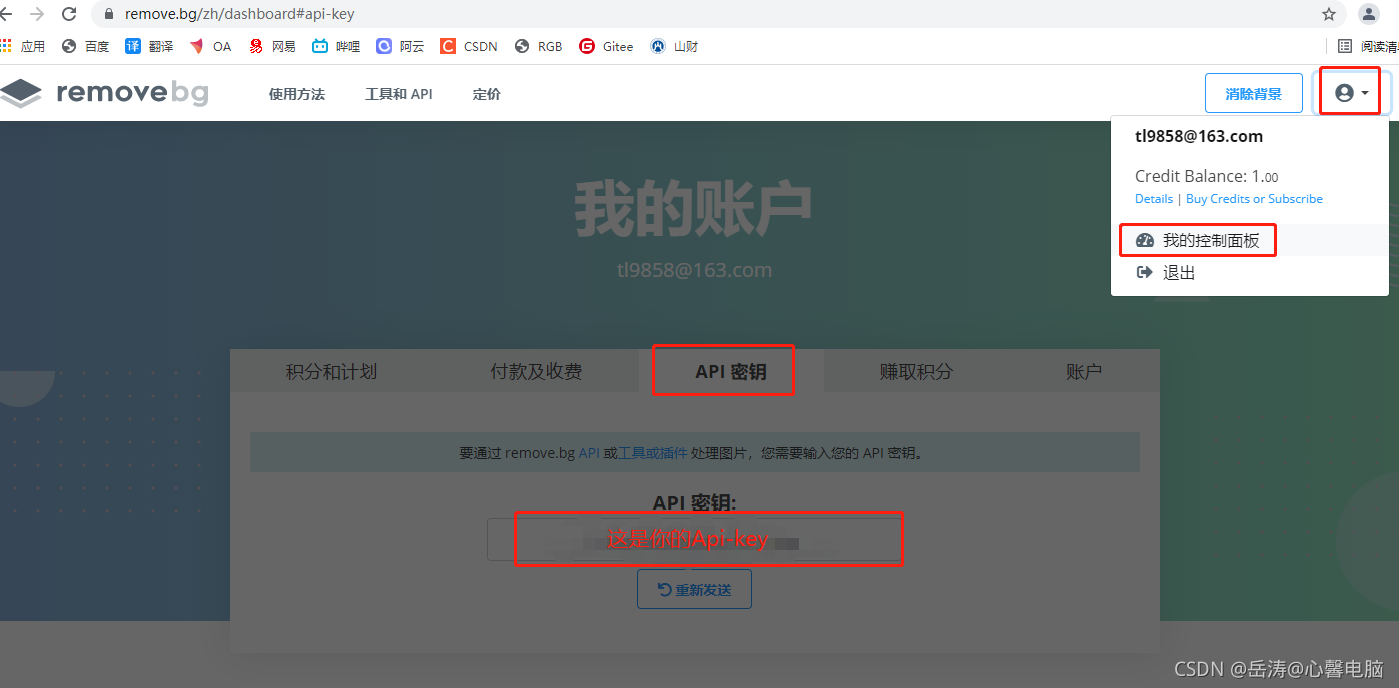The image size is (1399, 688).
Task: Switch to the API 密钥 tab
Action: coord(731,372)
